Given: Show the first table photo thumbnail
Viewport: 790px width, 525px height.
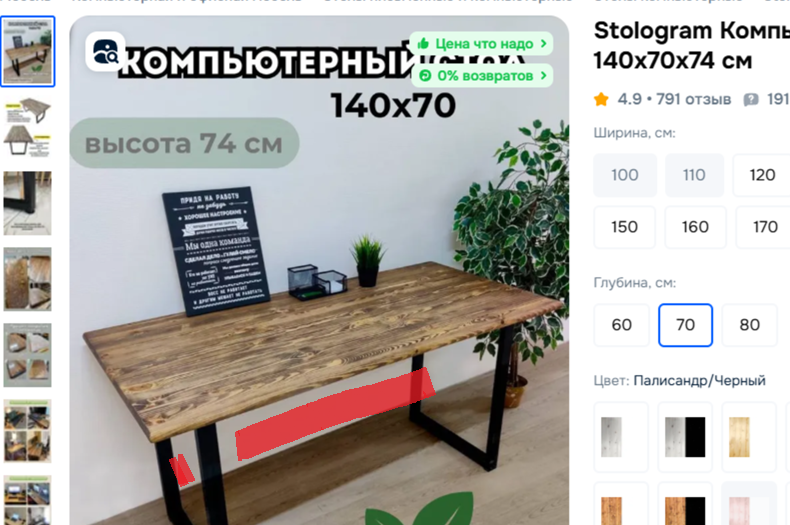Looking at the screenshot, I should pos(28,51).
